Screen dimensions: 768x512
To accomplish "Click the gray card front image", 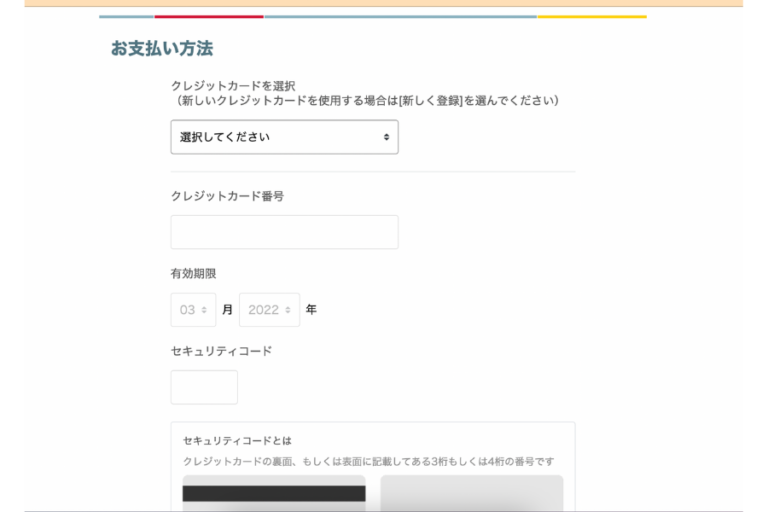I will (x=471, y=493).
